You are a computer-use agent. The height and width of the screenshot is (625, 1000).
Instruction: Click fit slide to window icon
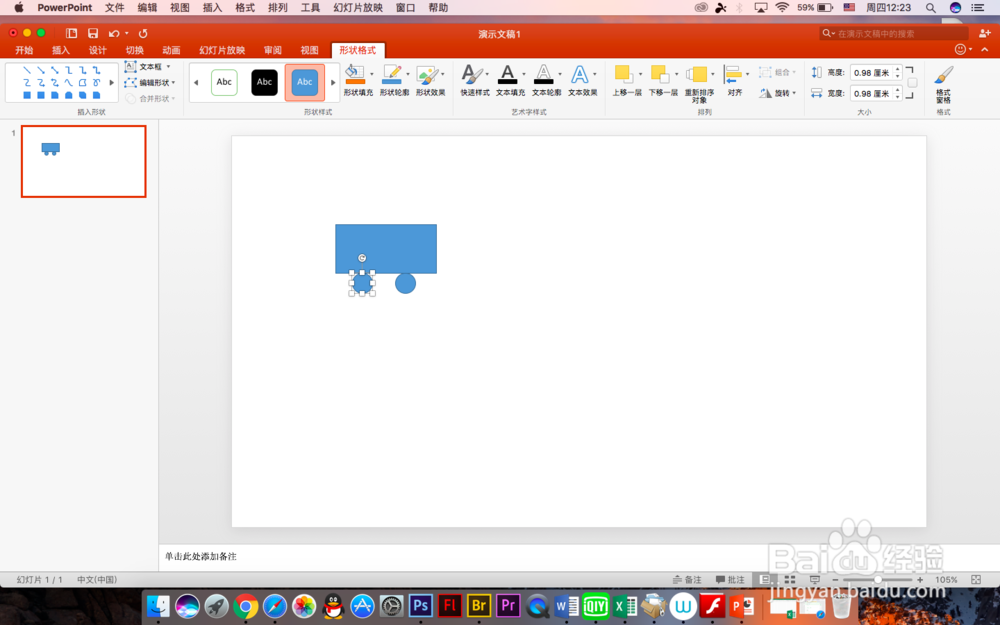click(976, 579)
